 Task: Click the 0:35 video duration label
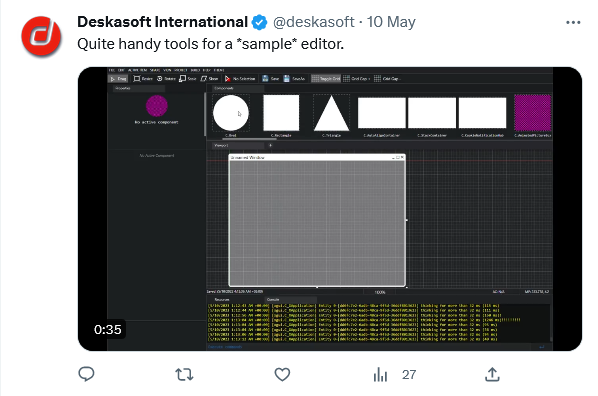[108, 330]
